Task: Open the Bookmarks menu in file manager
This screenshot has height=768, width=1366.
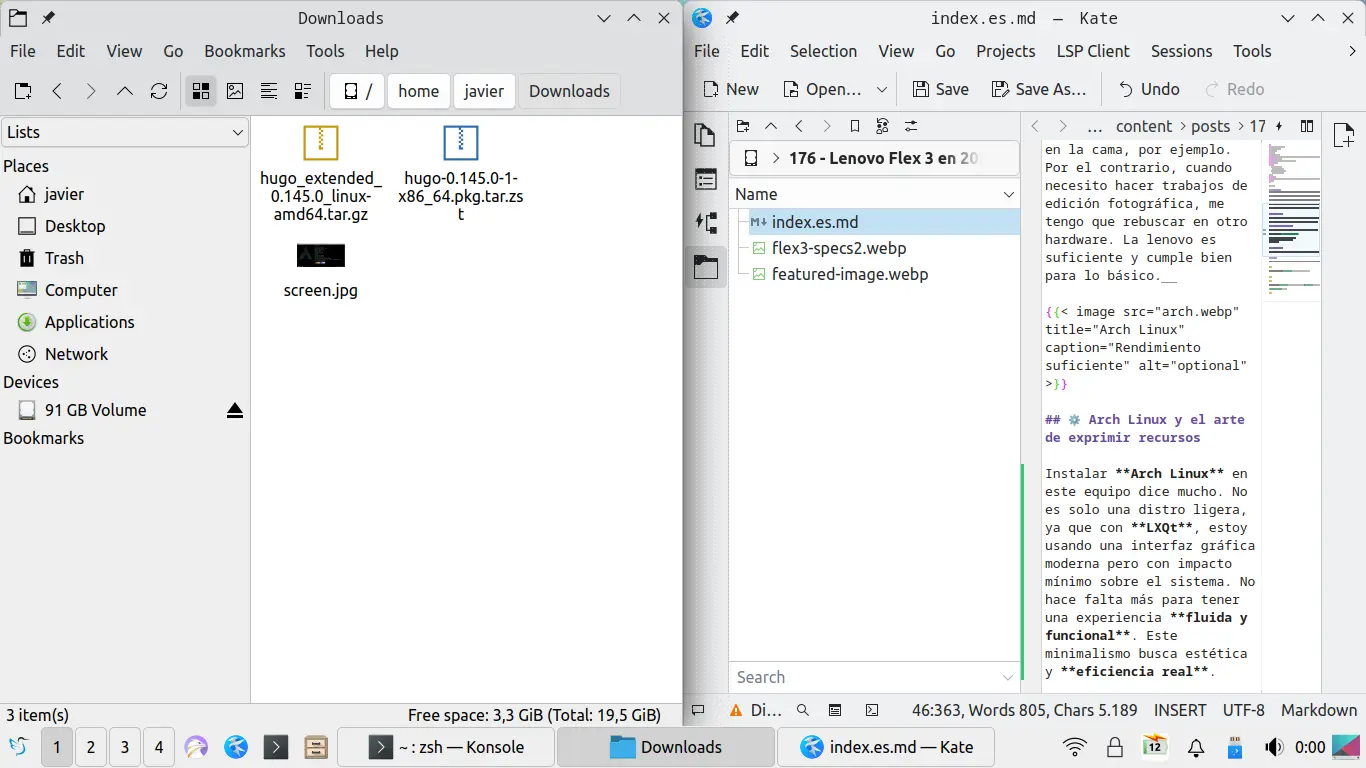Action: [244, 51]
